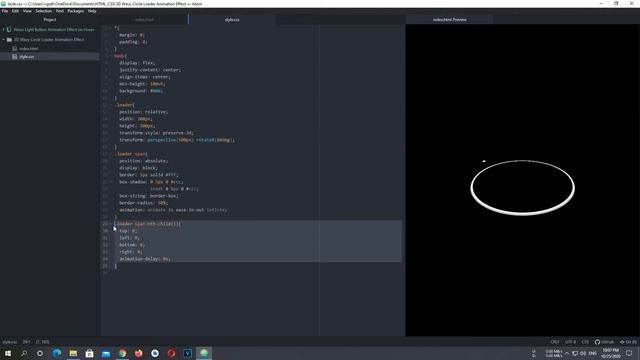Switch to Google Chrome in the taskbar
The height and width of the screenshot is (360, 640).
coord(122,353)
